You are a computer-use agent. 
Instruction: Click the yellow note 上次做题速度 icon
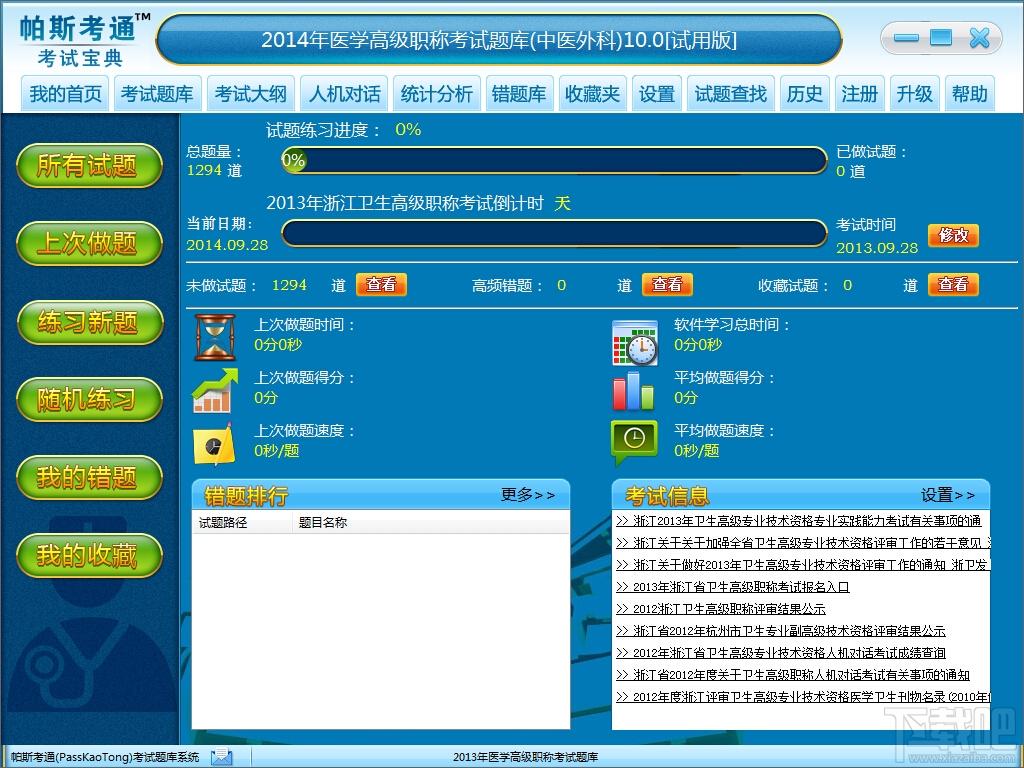[214, 444]
